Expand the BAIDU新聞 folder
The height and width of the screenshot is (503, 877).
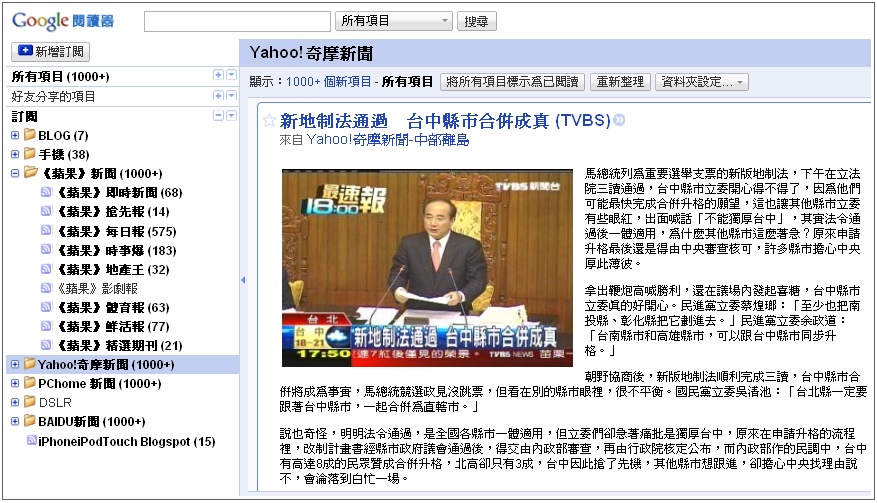click(15, 421)
